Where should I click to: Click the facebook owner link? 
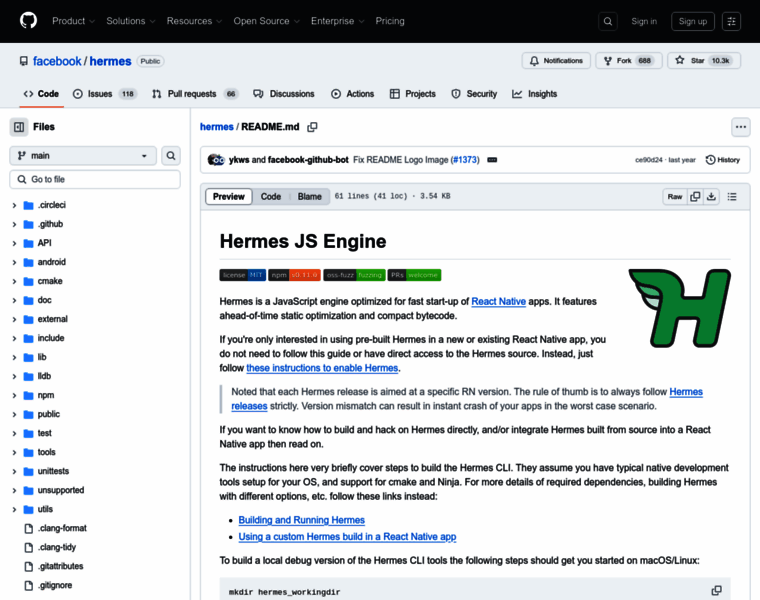57,61
